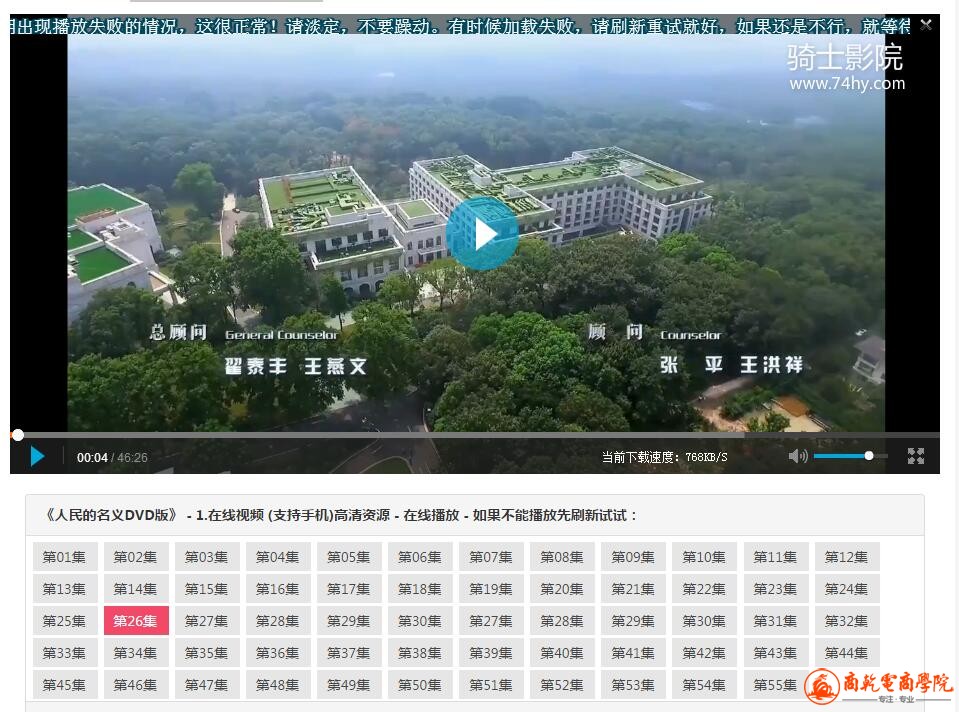This screenshot has width=959, height=712.
Task: Open episode 第31集
Action: pyautogui.click(x=776, y=620)
